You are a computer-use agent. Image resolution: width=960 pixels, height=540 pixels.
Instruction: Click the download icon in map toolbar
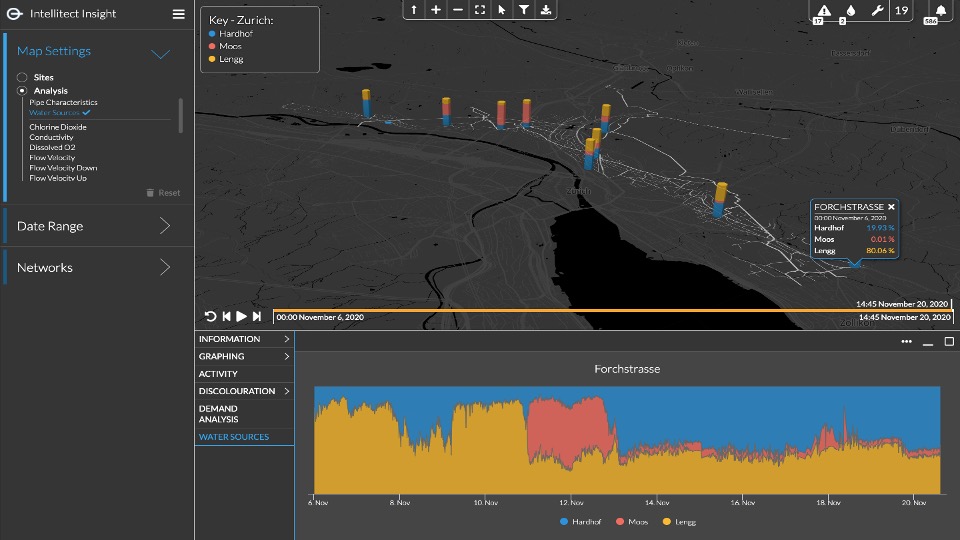[x=545, y=9]
